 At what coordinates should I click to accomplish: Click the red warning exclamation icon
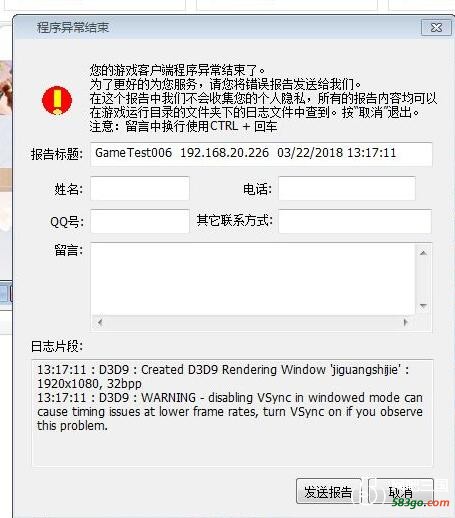click(x=57, y=100)
